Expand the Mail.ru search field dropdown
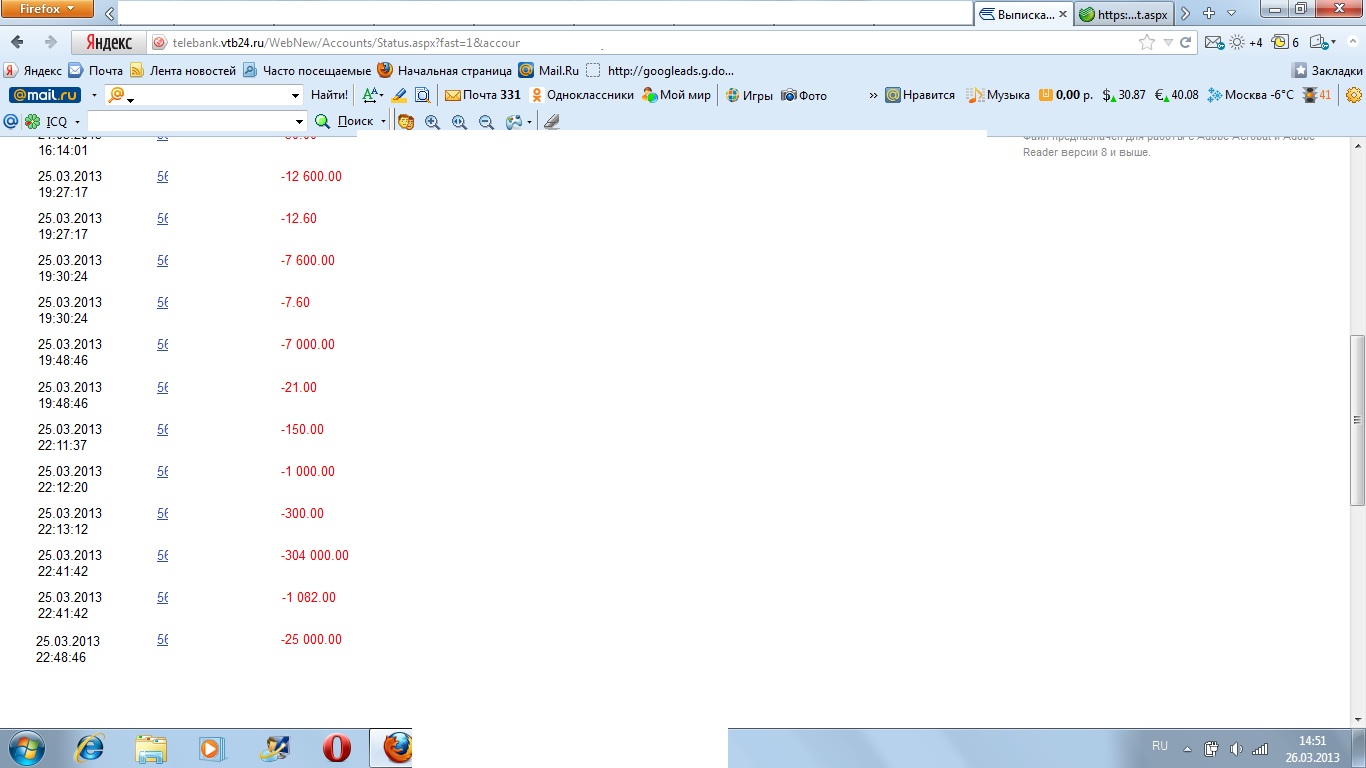This screenshot has width=1366, height=768. pos(295,96)
